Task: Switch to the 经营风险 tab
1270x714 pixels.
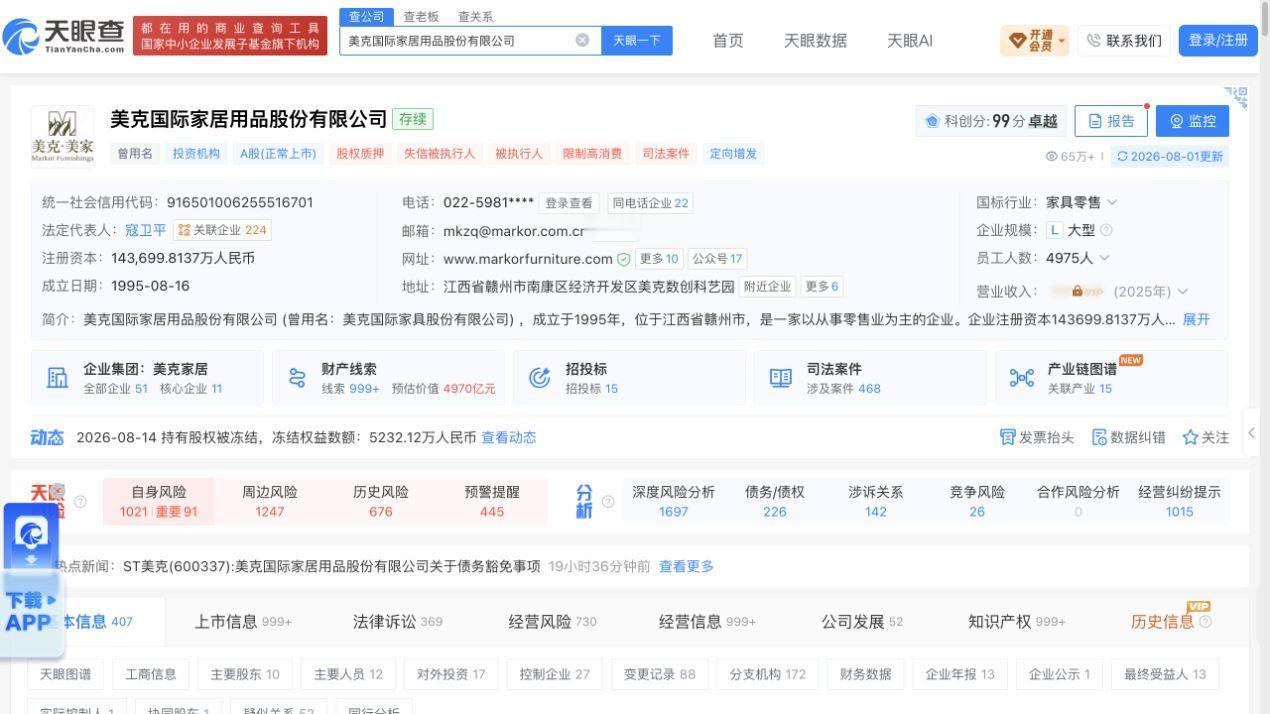Action: tap(552, 621)
